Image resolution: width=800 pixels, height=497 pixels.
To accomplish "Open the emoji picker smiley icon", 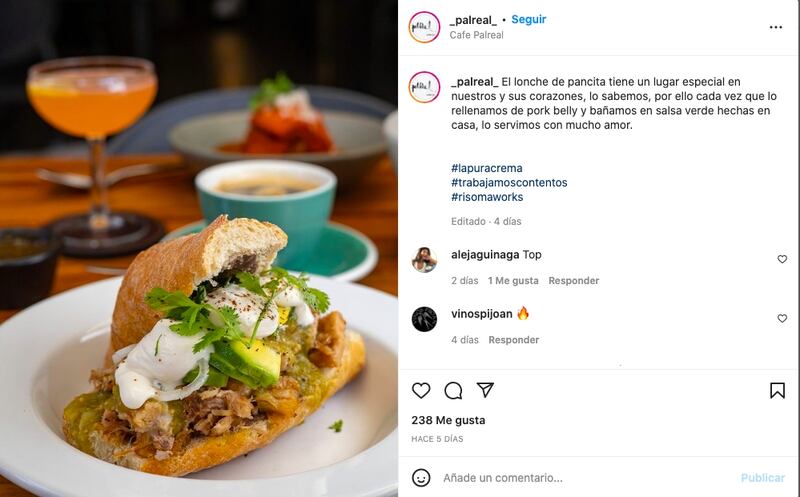I will coord(421,478).
